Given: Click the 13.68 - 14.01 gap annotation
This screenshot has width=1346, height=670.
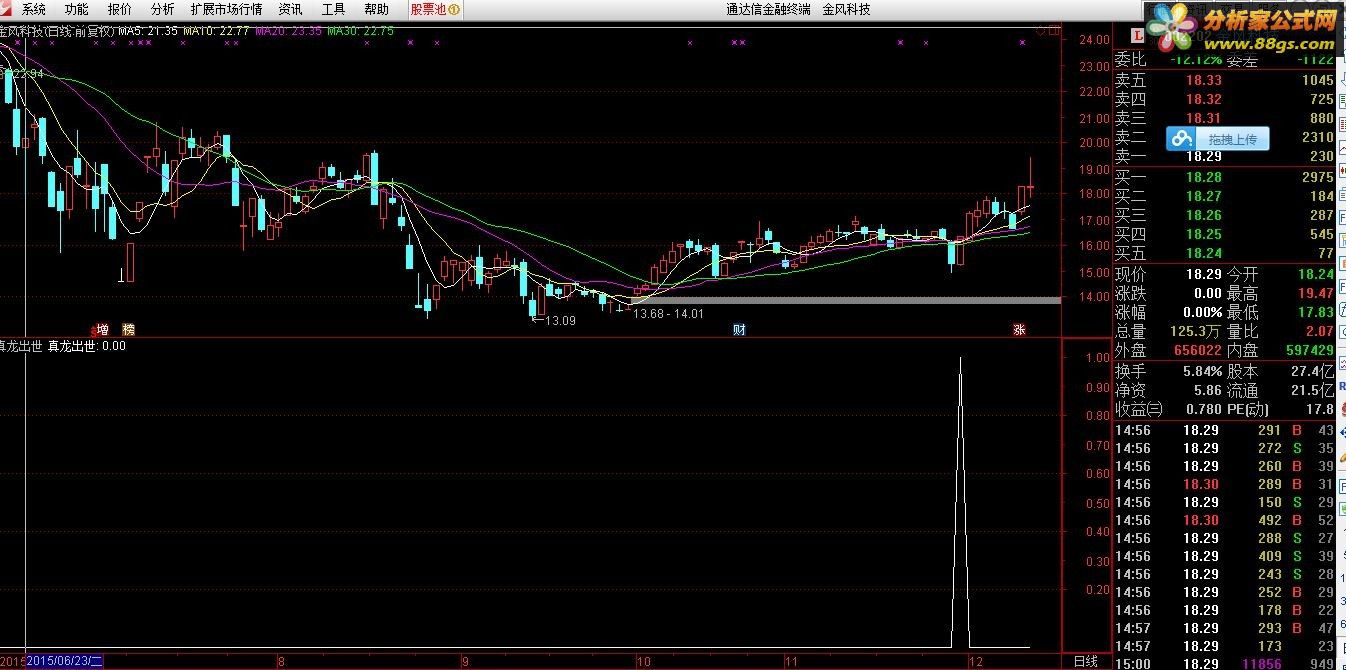Looking at the screenshot, I should click(668, 313).
